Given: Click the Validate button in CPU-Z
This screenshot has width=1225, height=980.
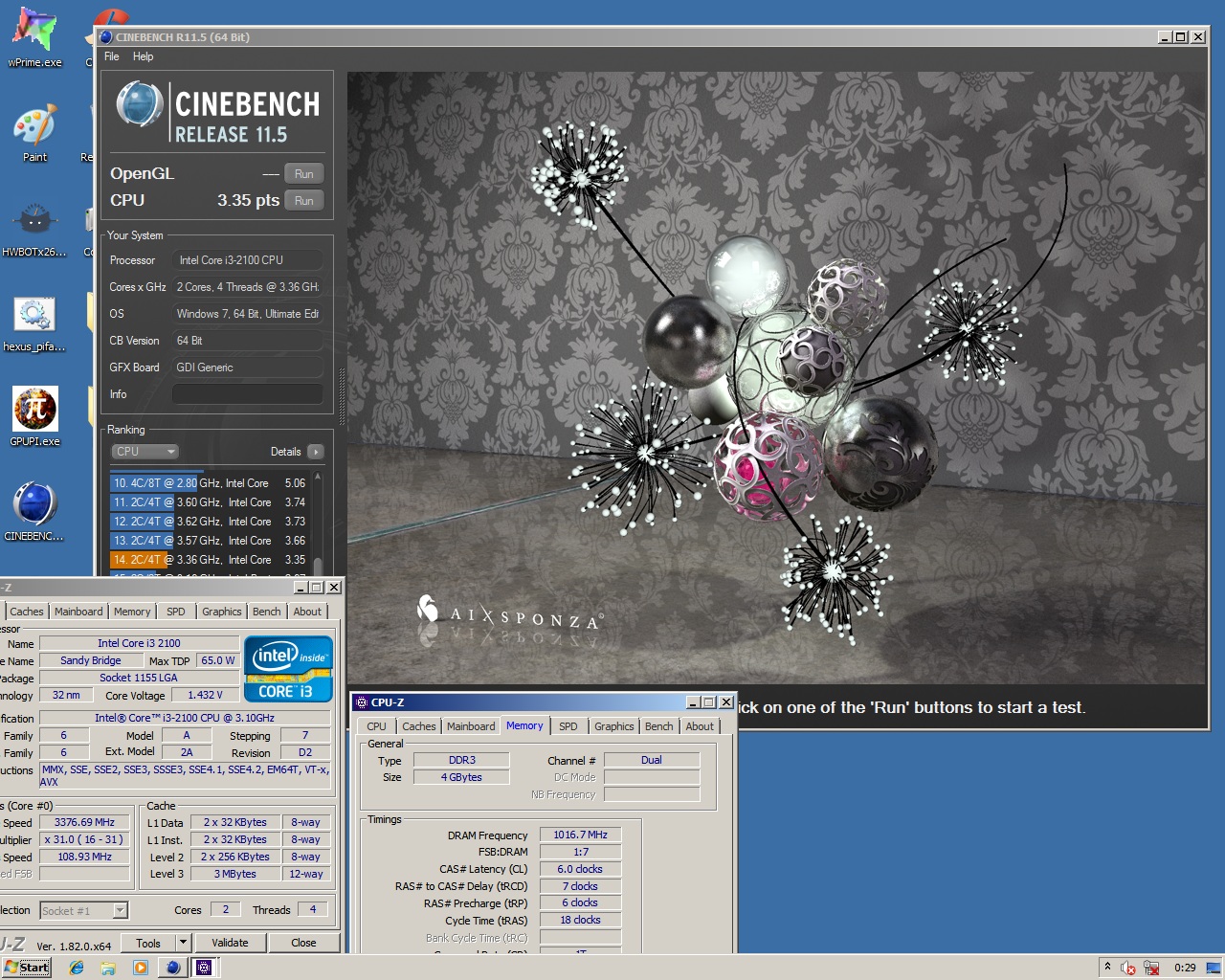Looking at the screenshot, I should click(x=230, y=943).
